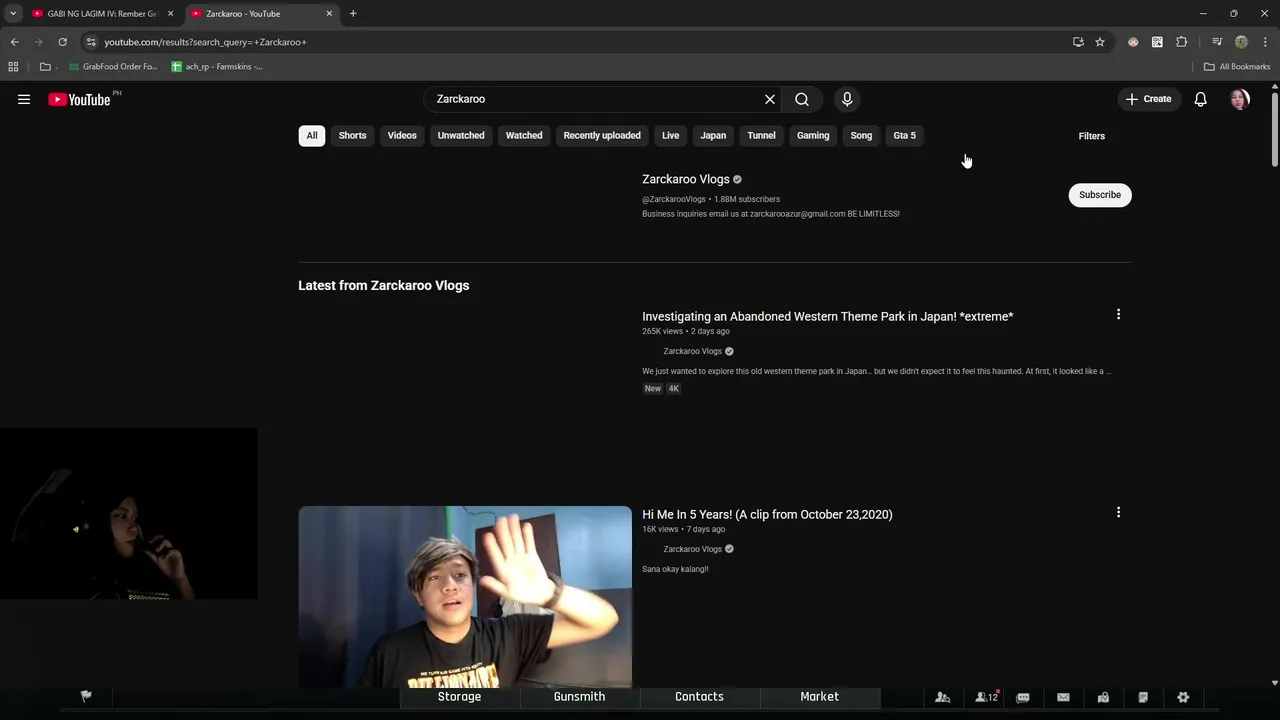Open the YouTube hamburger guide menu
The image size is (1280, 720).
click(x=24, y=99)
